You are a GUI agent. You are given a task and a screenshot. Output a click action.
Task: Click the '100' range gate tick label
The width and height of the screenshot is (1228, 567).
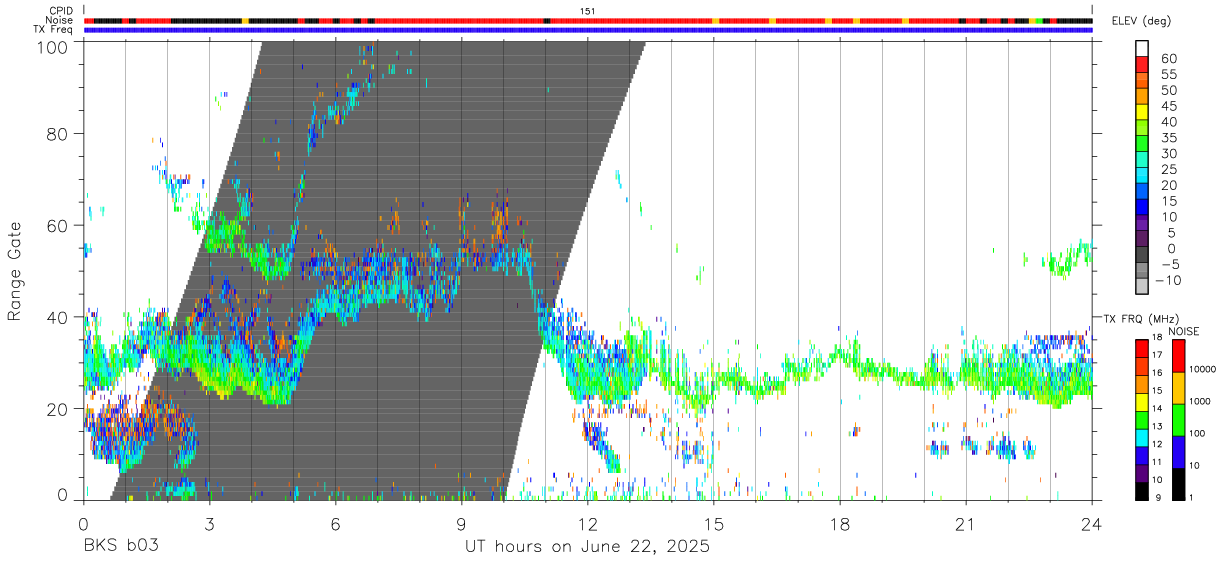coord(51,47)
